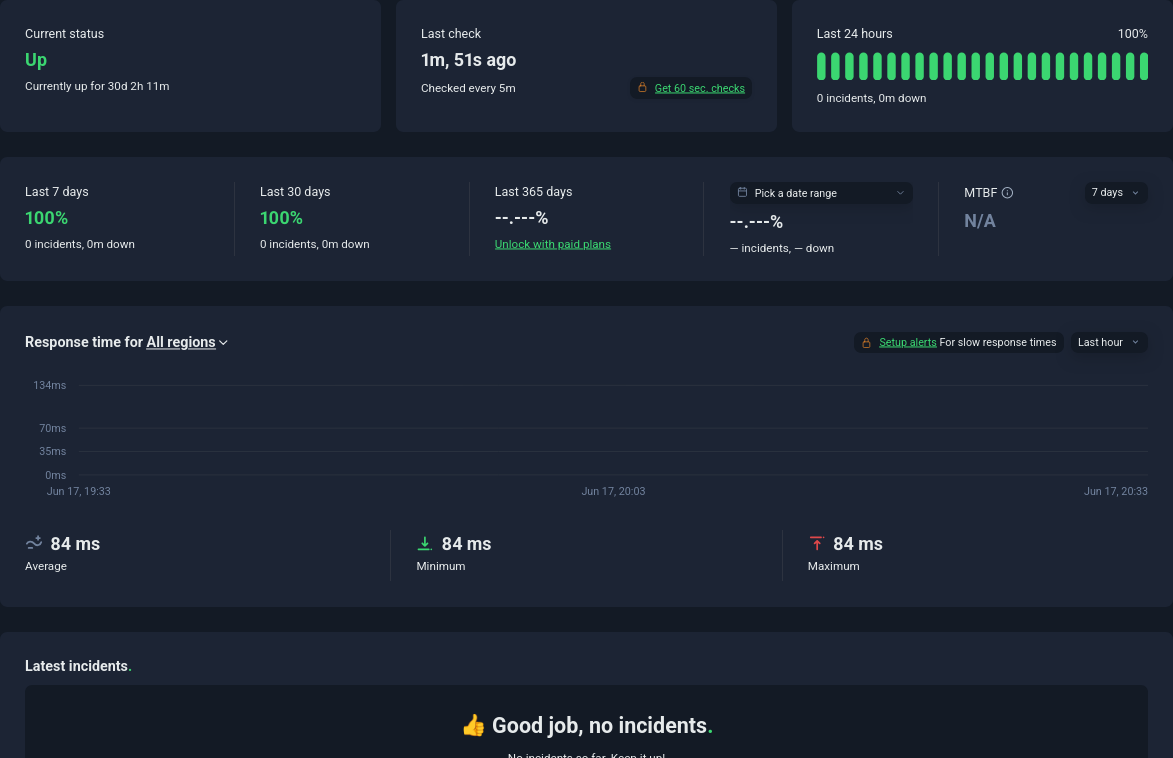Click the dash incidents, dash down text
The height and width of the screenshot is (758, 1173).
[x=782, y=248]
